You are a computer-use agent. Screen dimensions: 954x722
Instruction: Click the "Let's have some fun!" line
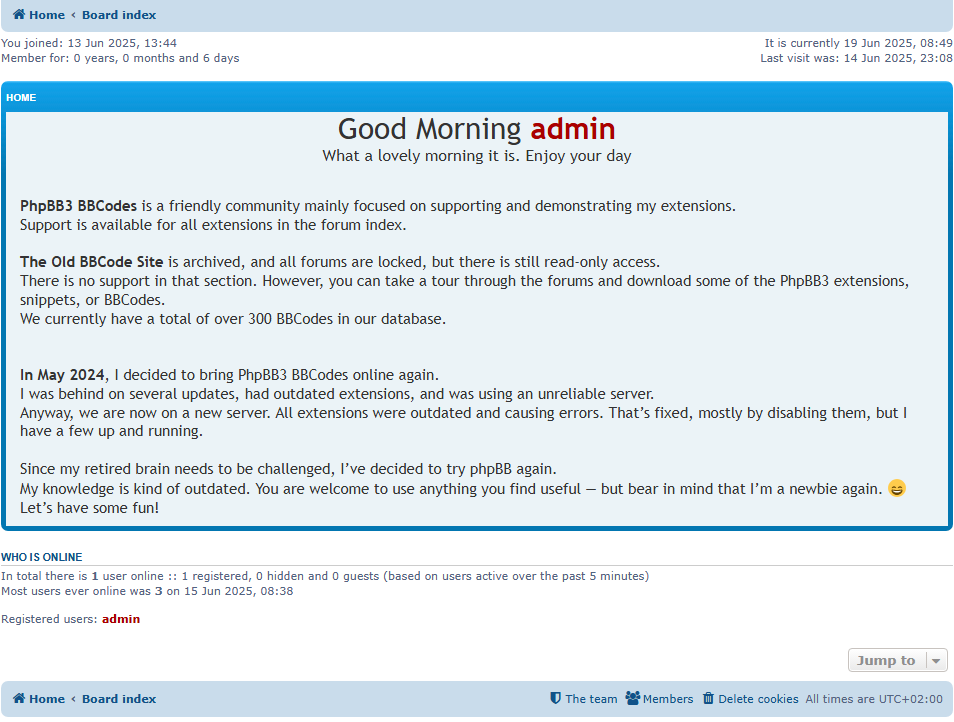pyautogui.click(x=89, y=508)
